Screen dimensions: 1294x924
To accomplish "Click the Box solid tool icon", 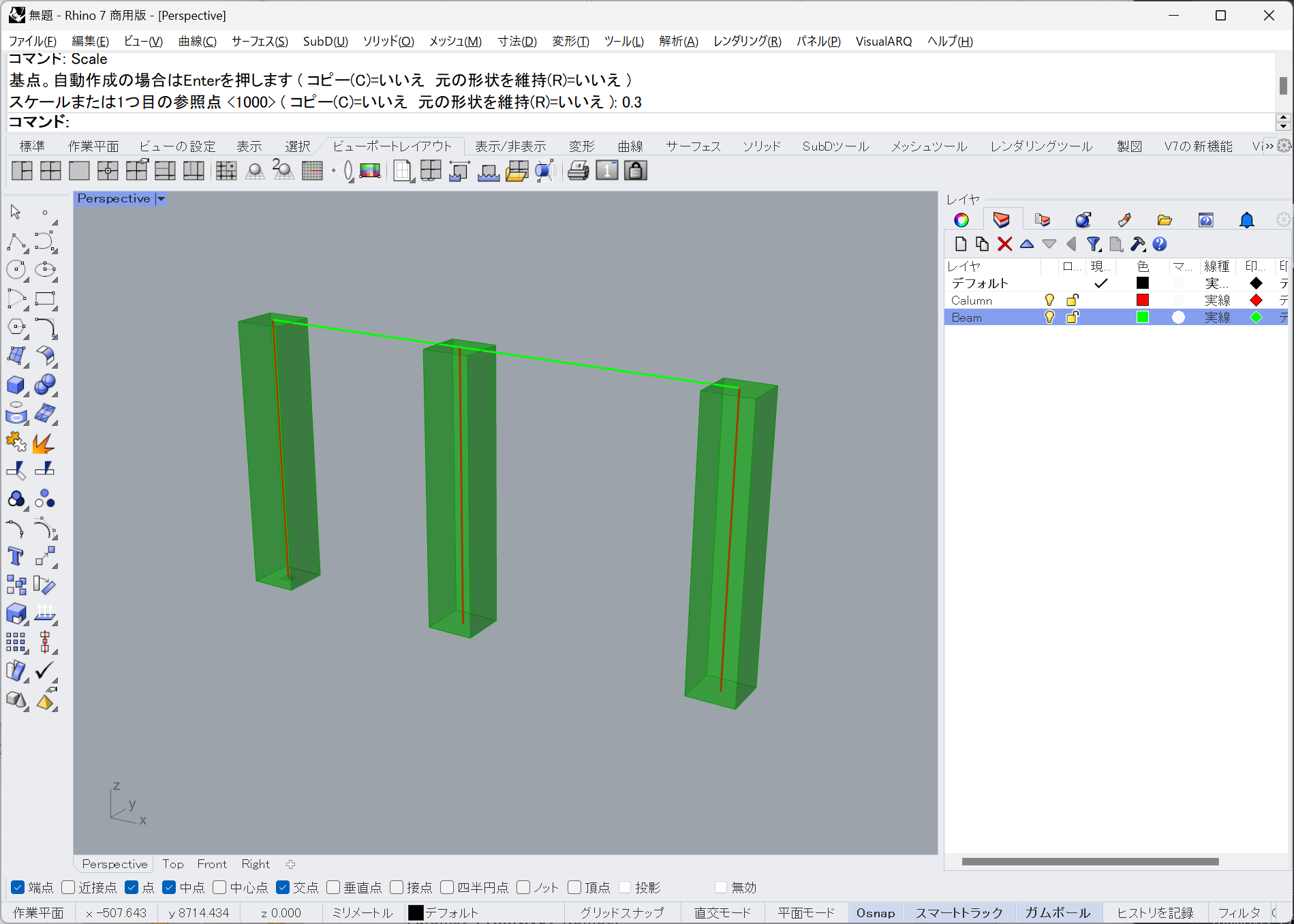I will (x=16, y=385).
